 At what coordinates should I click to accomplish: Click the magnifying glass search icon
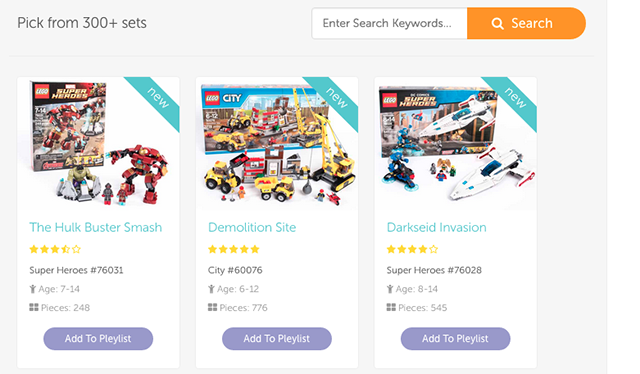pyautogui.click(x=497, y=24)
